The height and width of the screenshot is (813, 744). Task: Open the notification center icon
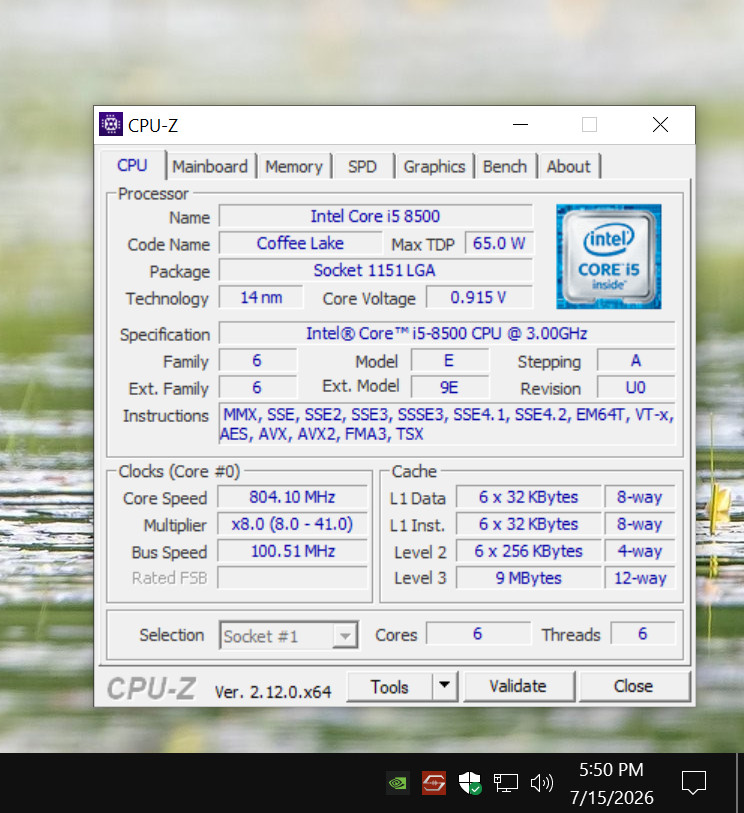point(694,783)
